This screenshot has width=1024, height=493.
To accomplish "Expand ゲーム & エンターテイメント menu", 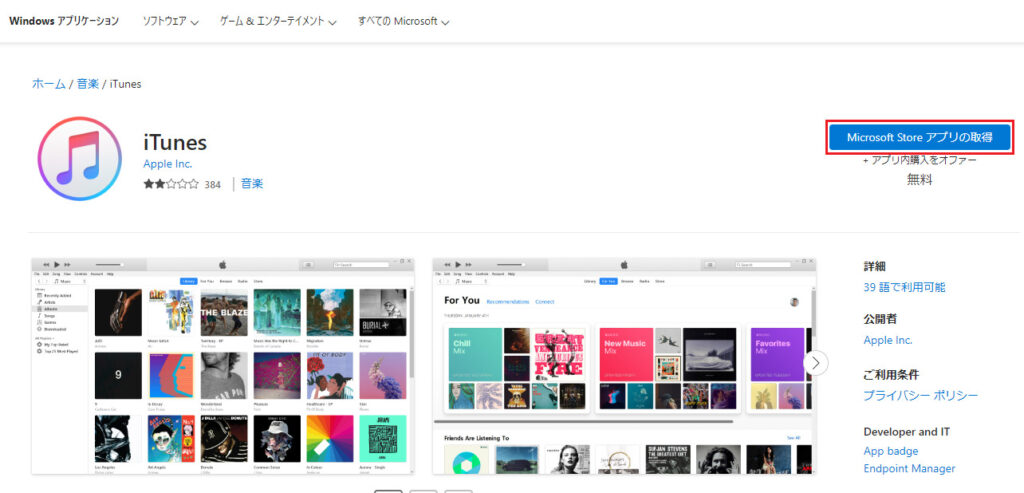I will (x=278, y=21).
